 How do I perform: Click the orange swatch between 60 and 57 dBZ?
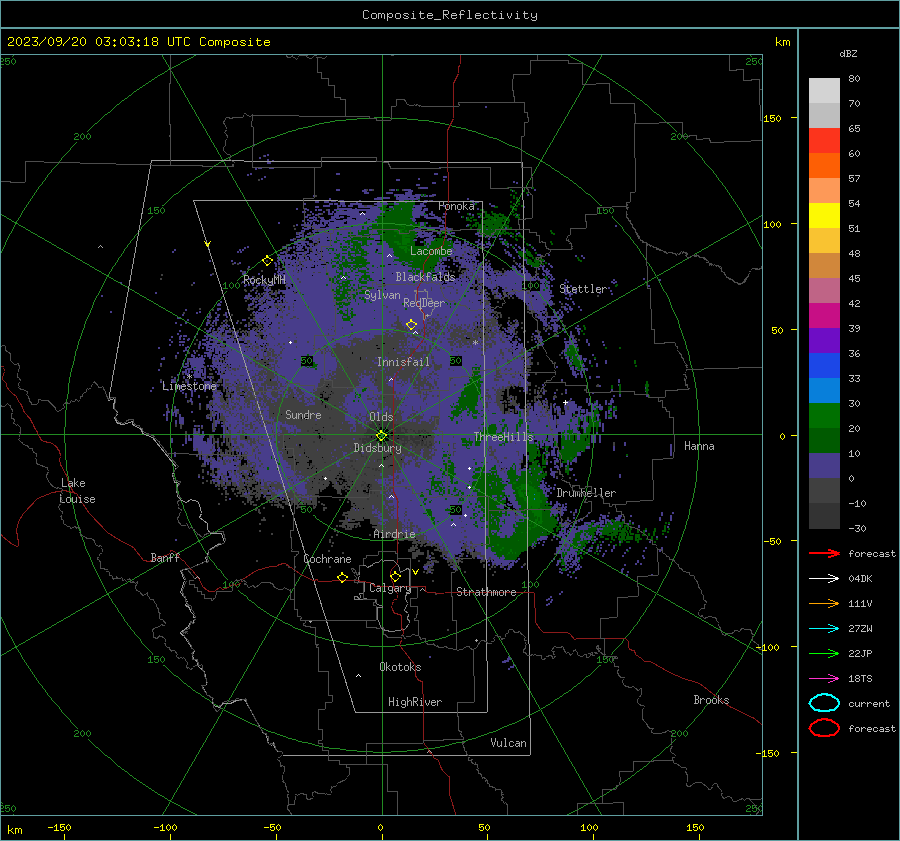[824, 166]
